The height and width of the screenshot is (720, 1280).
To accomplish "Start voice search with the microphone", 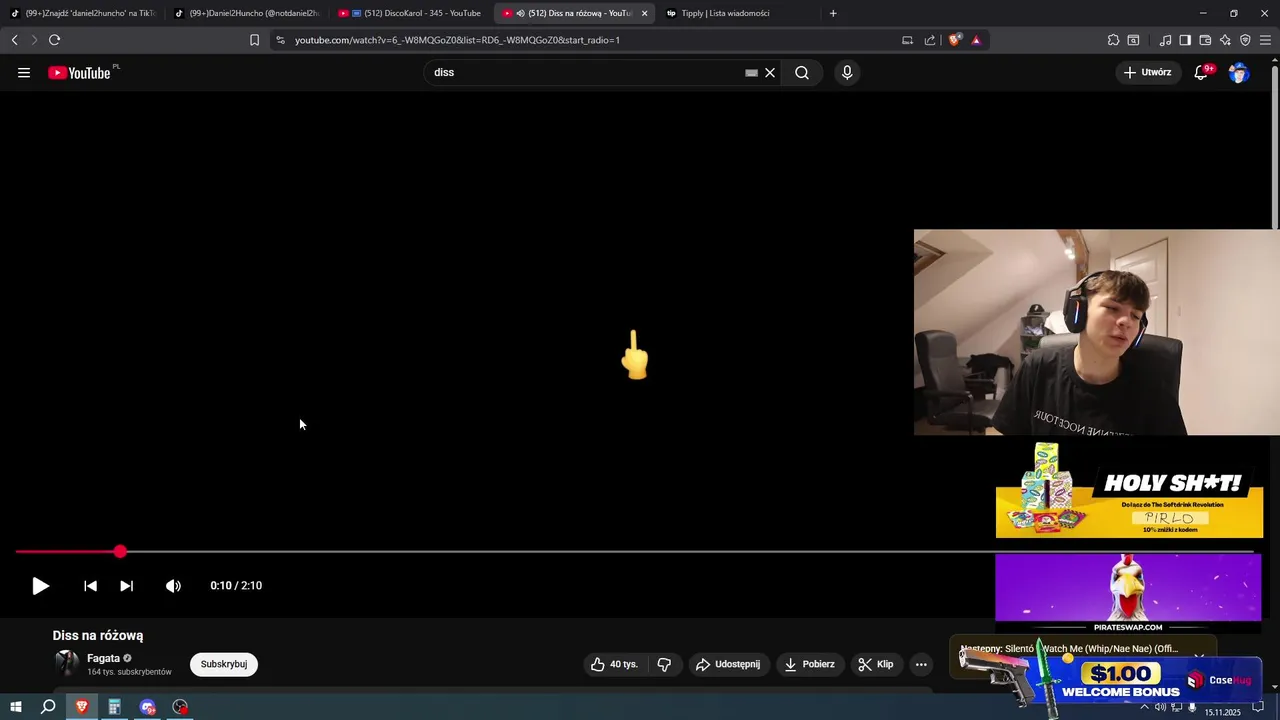I will click(x=847, y=72).
